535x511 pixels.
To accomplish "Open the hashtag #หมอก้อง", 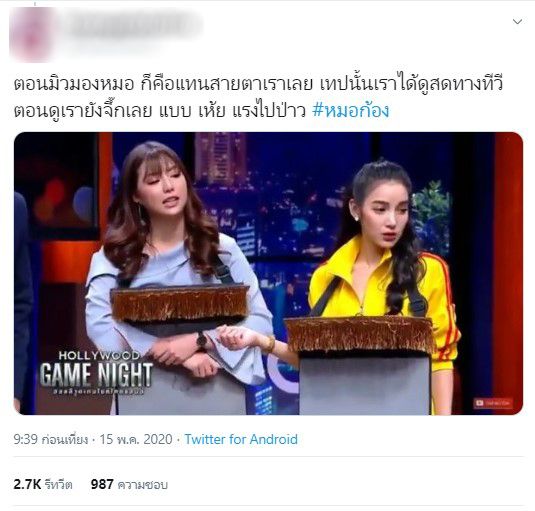I will pyautogui.click(x=350, y=111).
